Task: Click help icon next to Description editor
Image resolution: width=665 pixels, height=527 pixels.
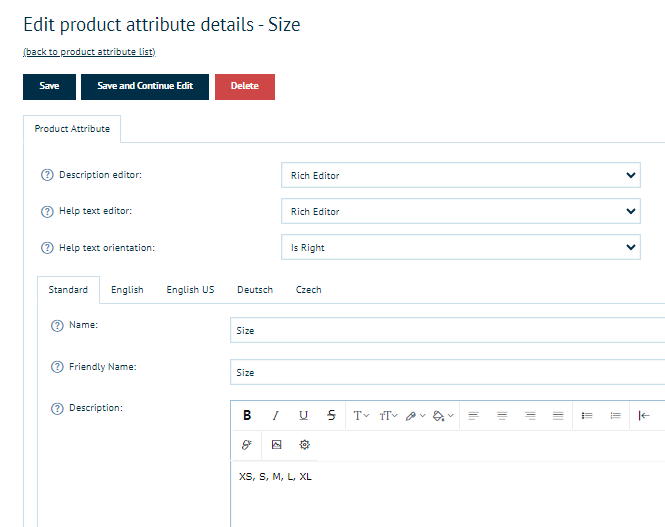Action: 46,176
